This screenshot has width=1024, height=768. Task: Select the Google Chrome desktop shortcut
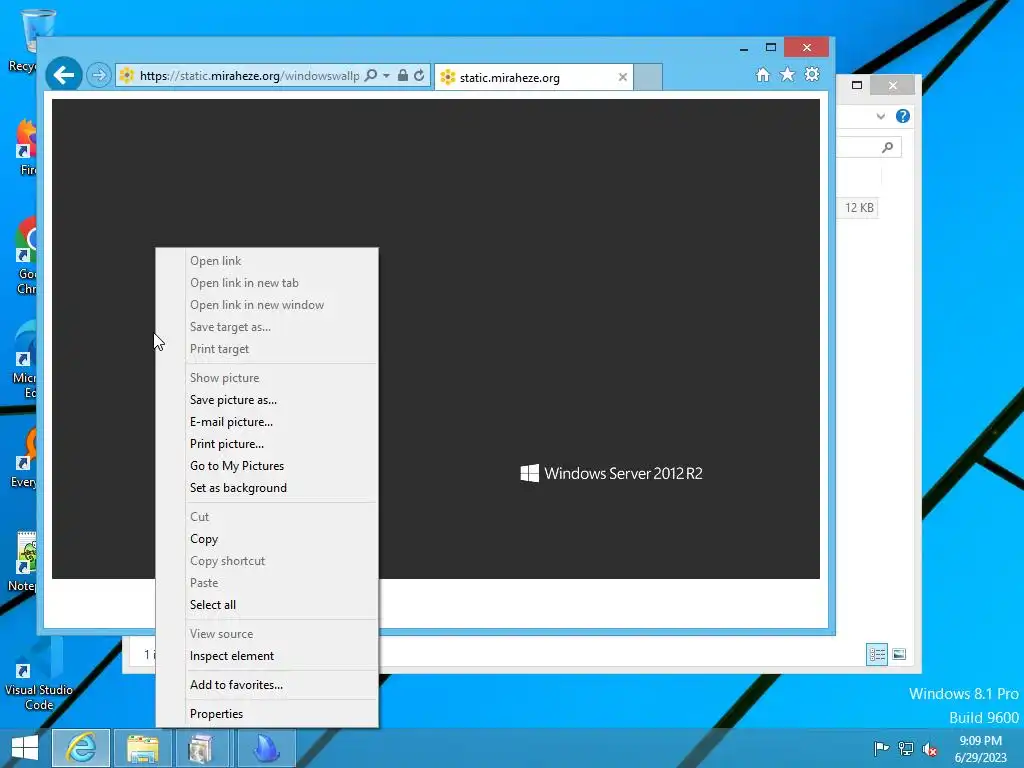coord(26,256)
